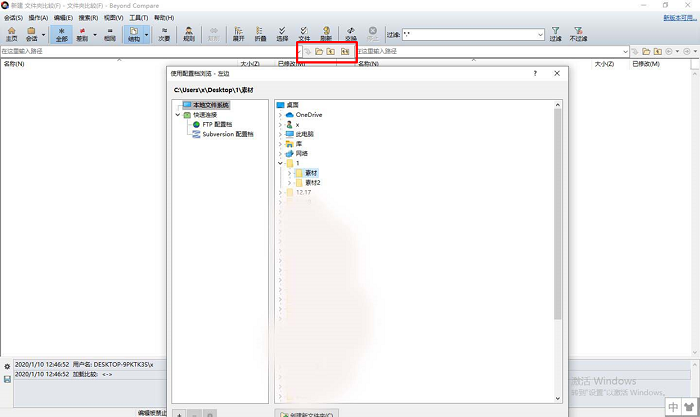This screenshot has height=417, width=700.
Task: Open the 帮助(H) menu
Action: point(164,18)
